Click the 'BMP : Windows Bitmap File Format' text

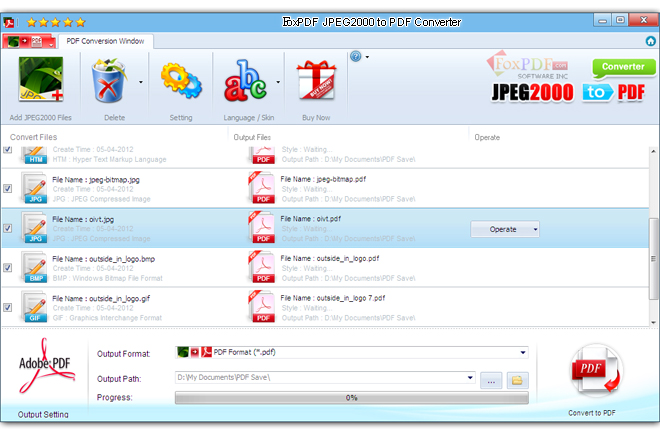108,278
